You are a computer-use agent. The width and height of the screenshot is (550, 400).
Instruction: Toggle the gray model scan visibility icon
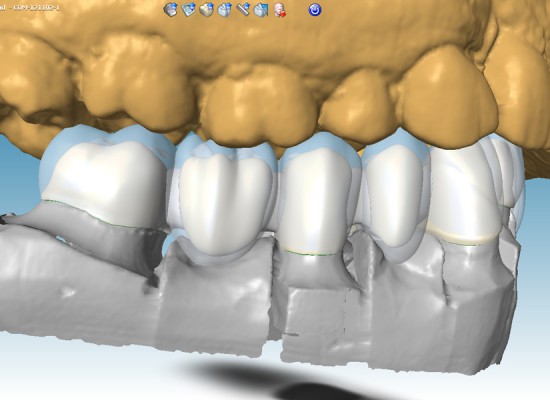tap(170, 9)
